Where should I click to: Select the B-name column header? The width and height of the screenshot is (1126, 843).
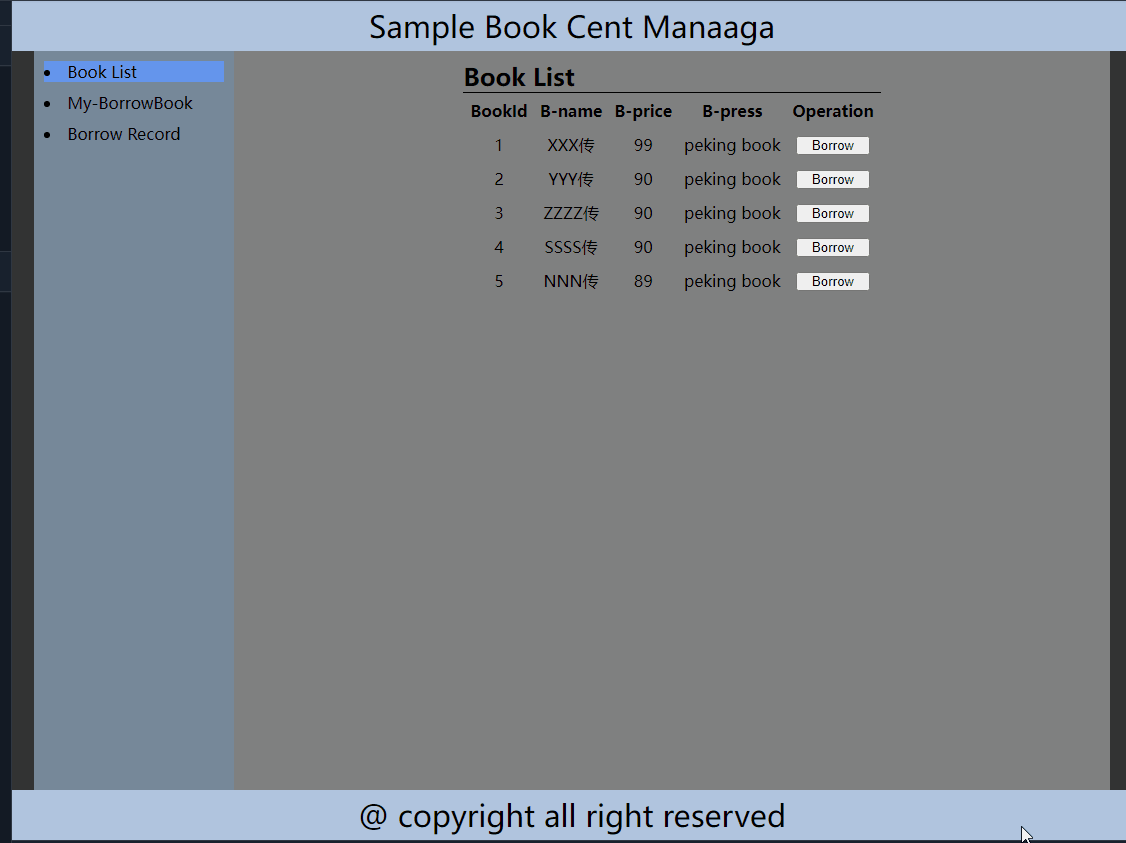point(570,111)
